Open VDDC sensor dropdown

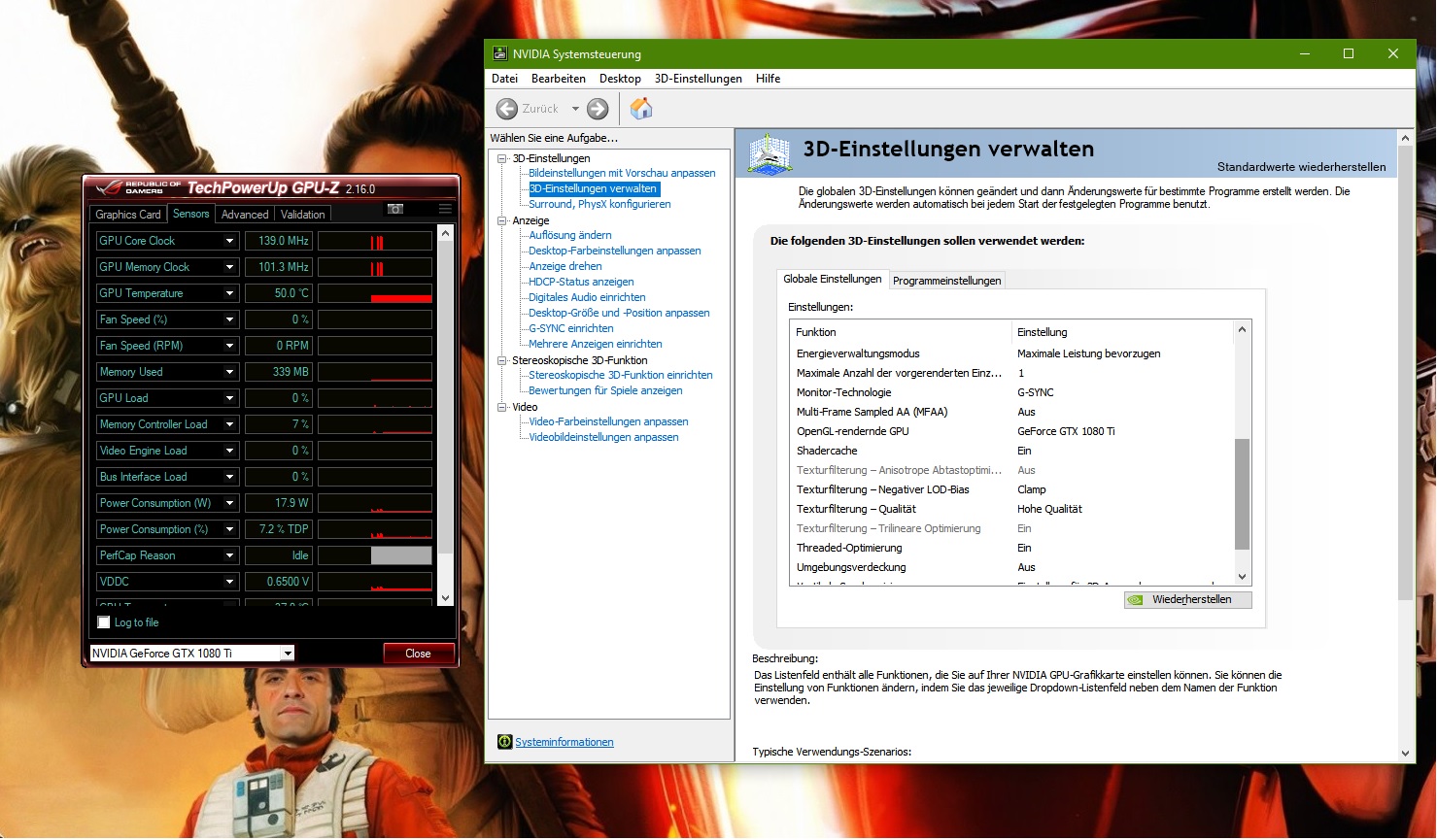pos(230,582)
